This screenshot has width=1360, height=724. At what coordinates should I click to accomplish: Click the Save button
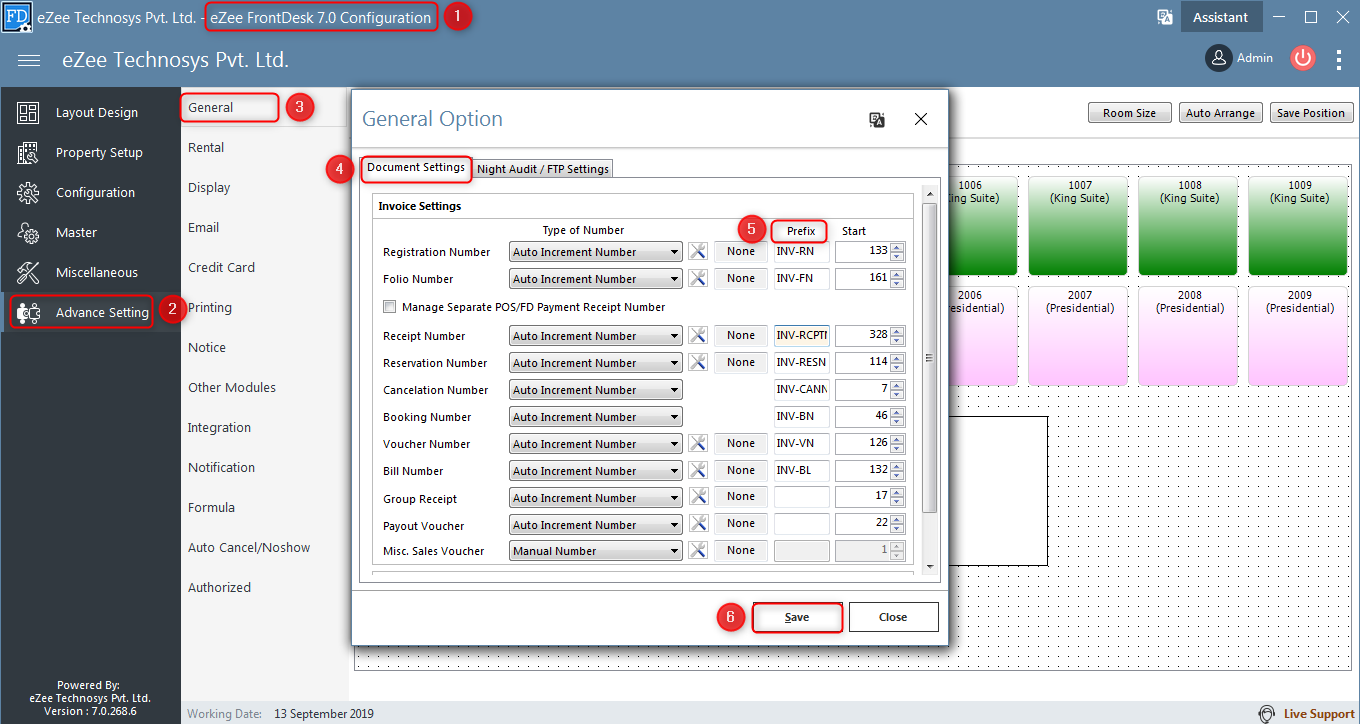(797, 617)
